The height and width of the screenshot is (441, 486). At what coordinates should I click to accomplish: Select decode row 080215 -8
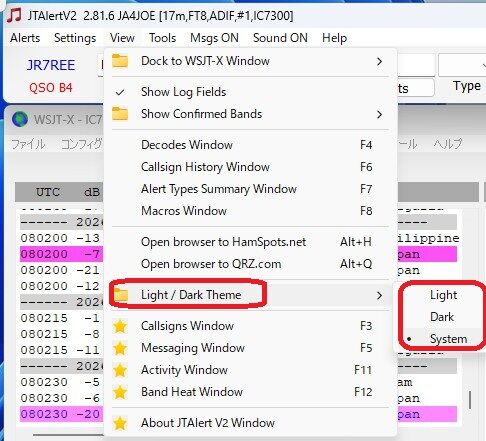62,334
